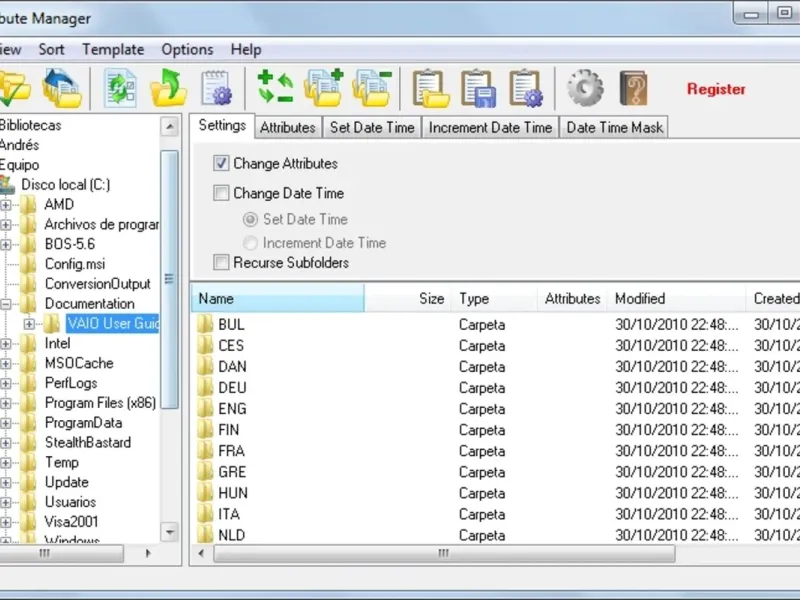The height and width of the screenshot is (600, 800).
Task: Click the BUL folder icon in the file list
Action: (x=205, y=324)
